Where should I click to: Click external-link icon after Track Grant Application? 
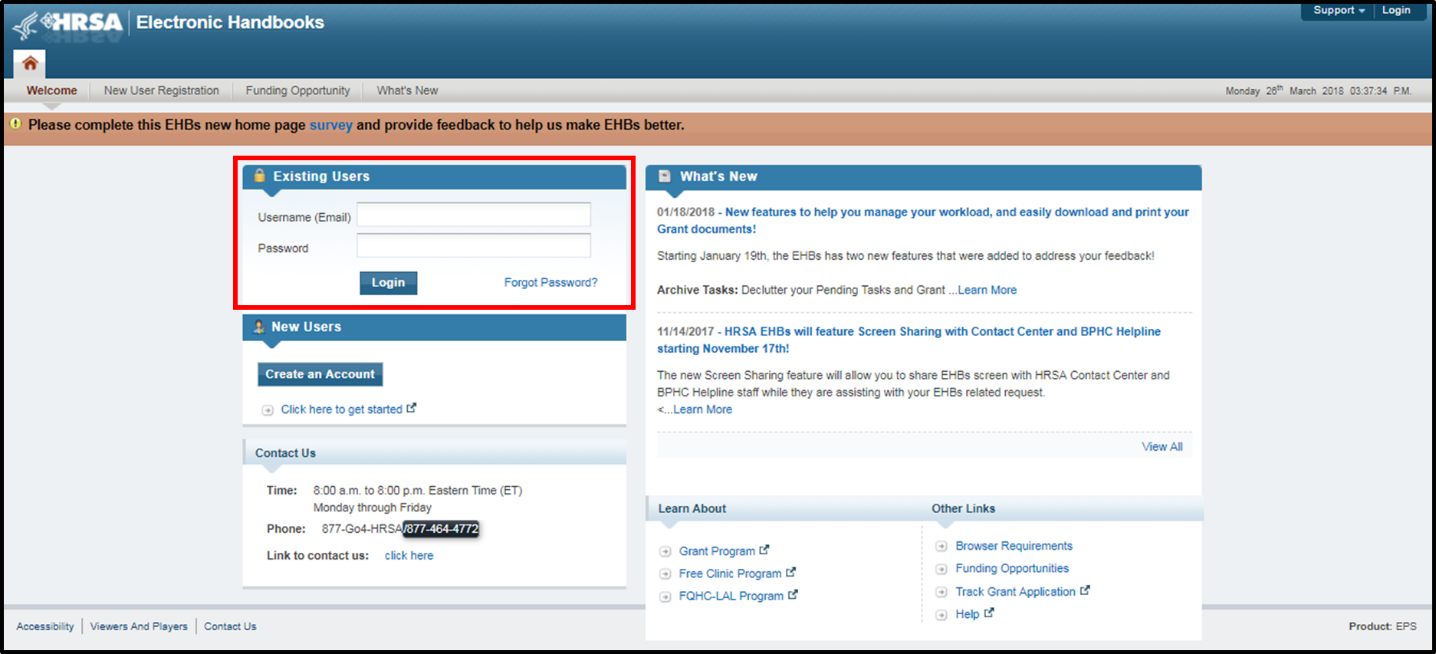pos(1085,590)
